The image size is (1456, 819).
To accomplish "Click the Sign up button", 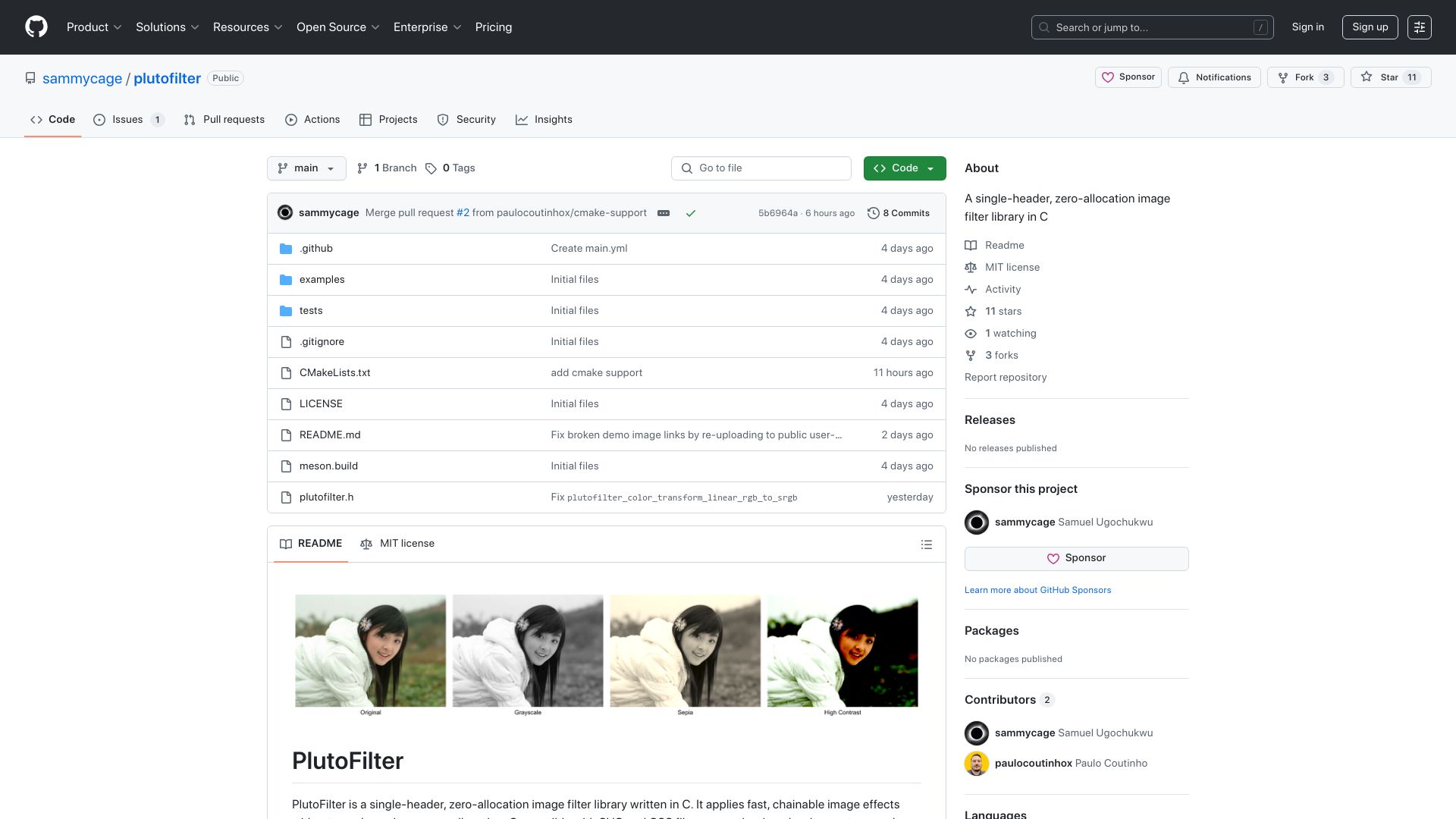I will click(x=1370, y=27).
